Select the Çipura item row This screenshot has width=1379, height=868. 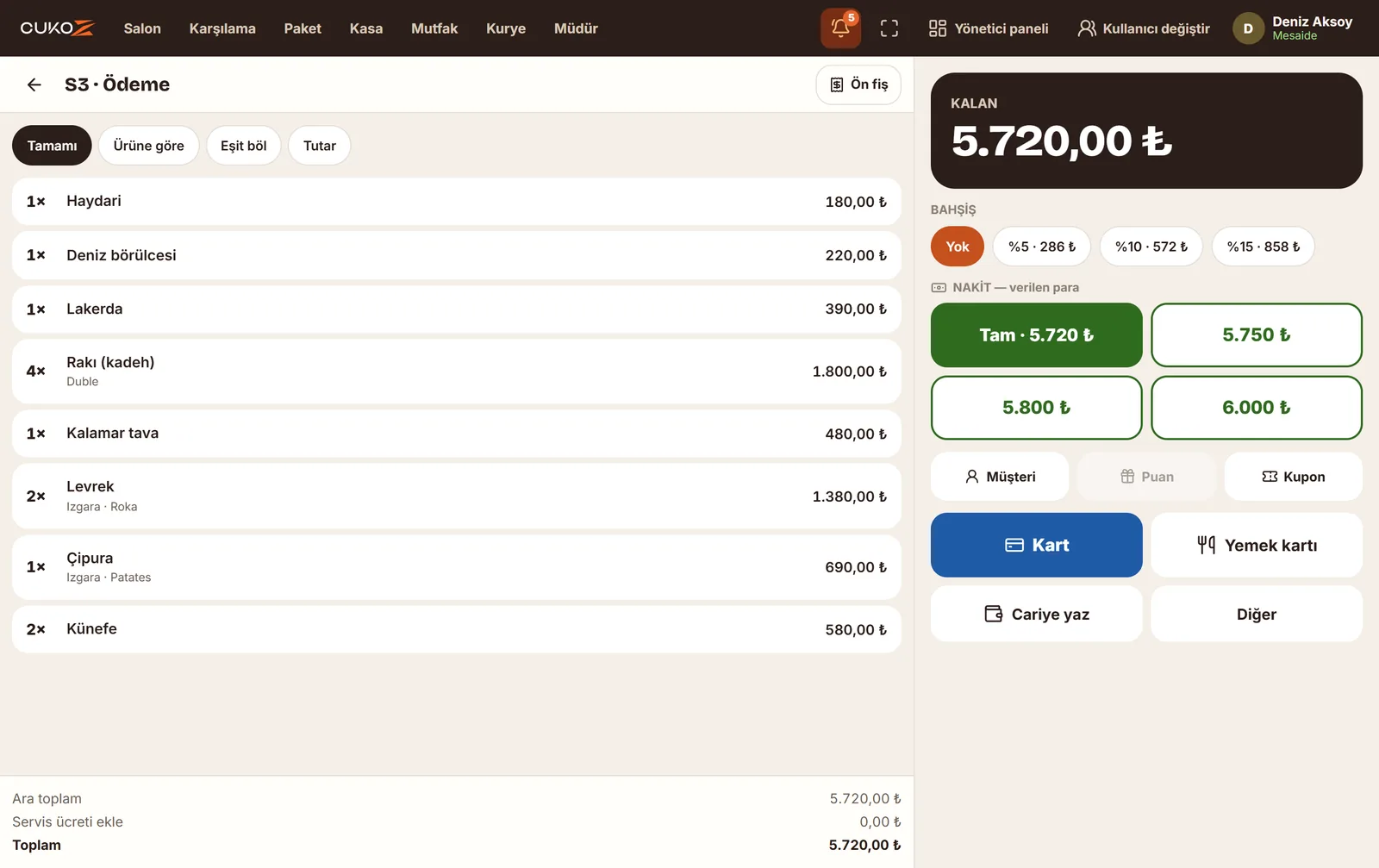point(457,567)
